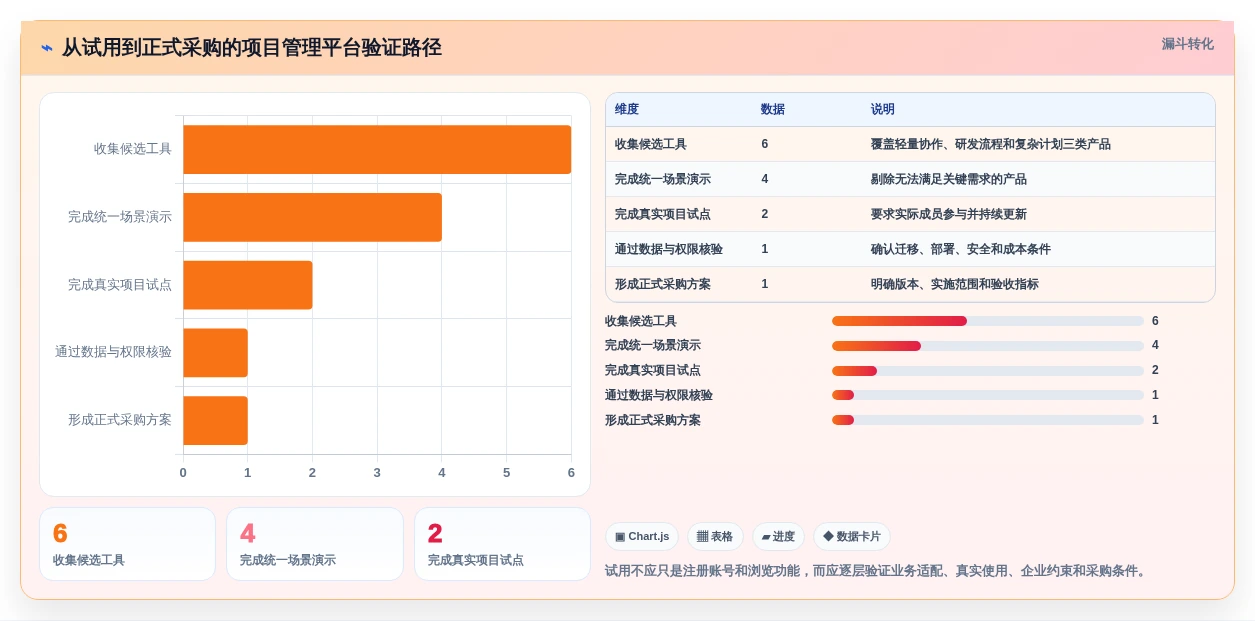Click description 明确版本、实施范围和验收指标
The width and height of the screenshot is (1255, 621).
point(955,284)
